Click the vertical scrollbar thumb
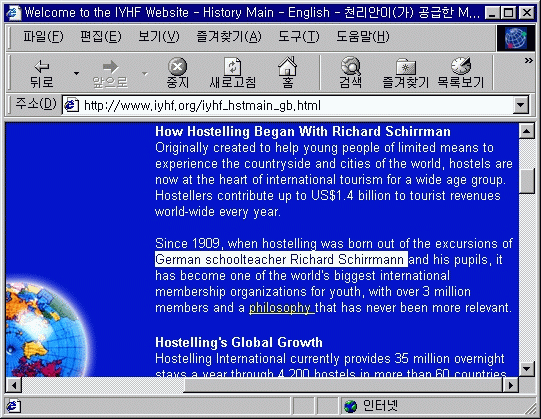 click(x=527, y=182)
